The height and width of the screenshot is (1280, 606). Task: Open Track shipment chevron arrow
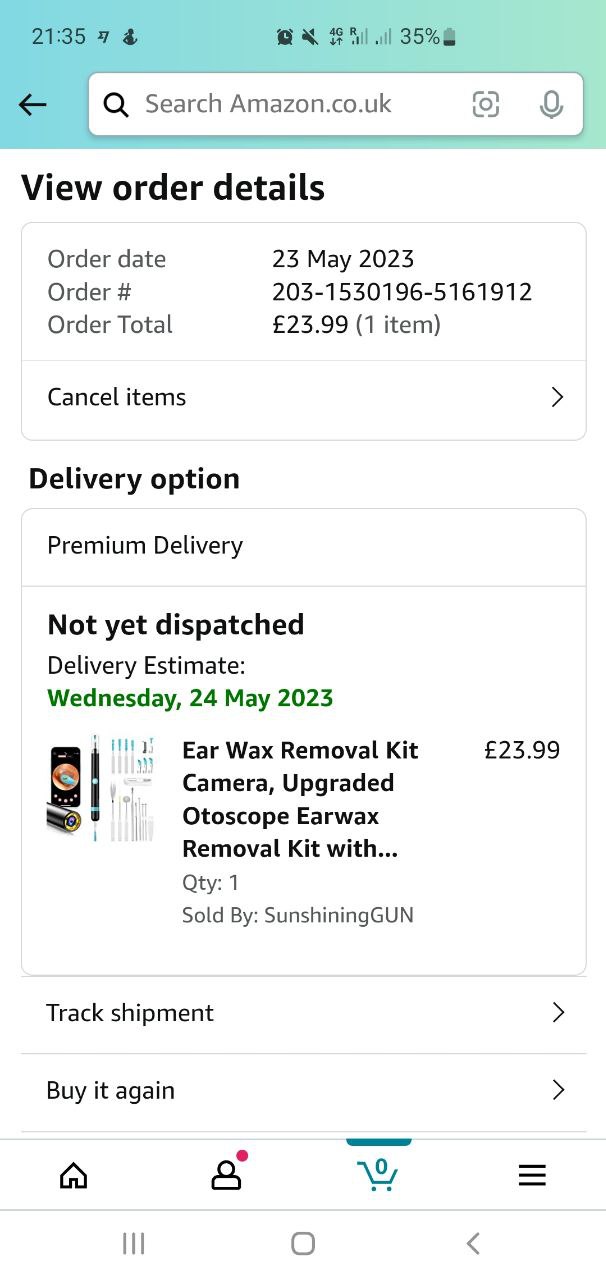pyautogui.click(x=558, y=1013)
